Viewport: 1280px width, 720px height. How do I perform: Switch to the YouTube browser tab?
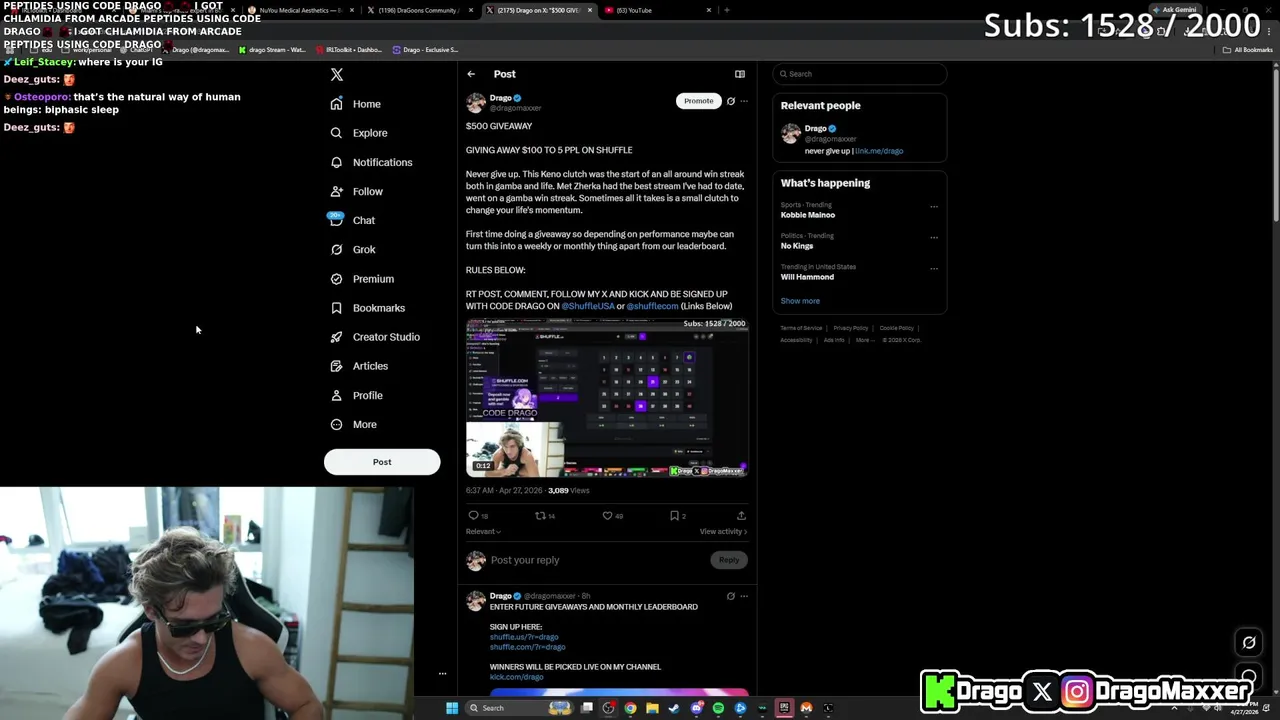(659, 10)
